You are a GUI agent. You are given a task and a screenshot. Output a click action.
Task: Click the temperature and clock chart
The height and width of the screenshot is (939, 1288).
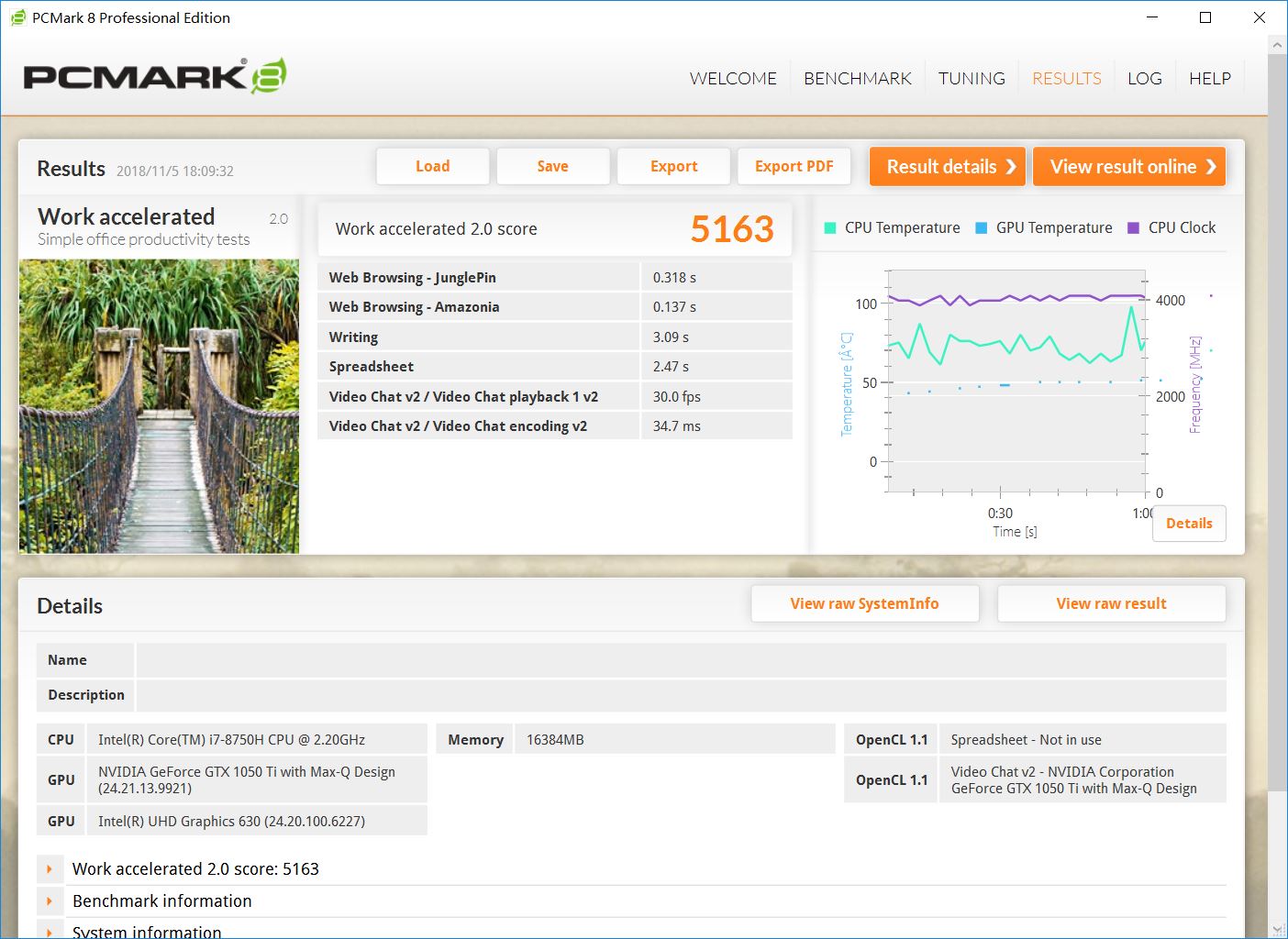[x=1016, y=381]
